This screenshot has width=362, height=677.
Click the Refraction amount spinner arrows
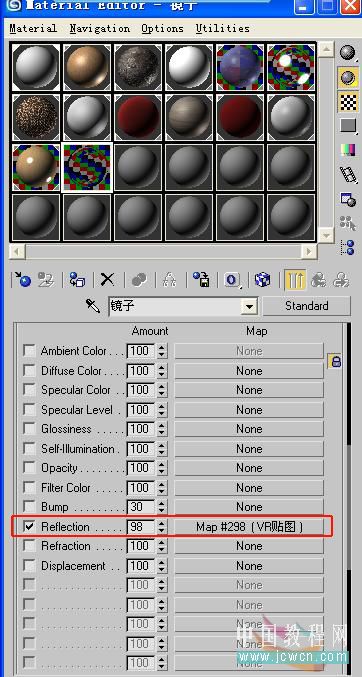pyautogui.click(x=162, y=546)
